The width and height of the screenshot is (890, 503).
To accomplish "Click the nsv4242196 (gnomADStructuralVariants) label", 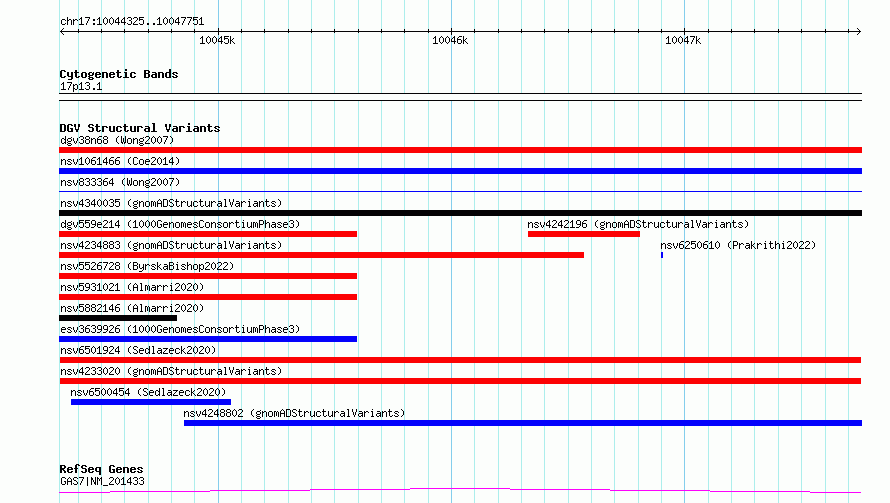I will click(638, 224).
